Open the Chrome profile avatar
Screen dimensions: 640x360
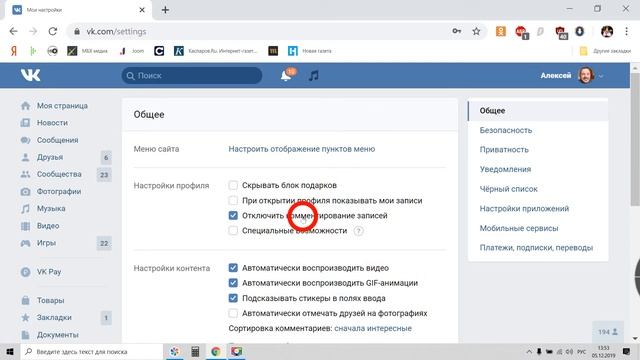[x=607, y=31]
